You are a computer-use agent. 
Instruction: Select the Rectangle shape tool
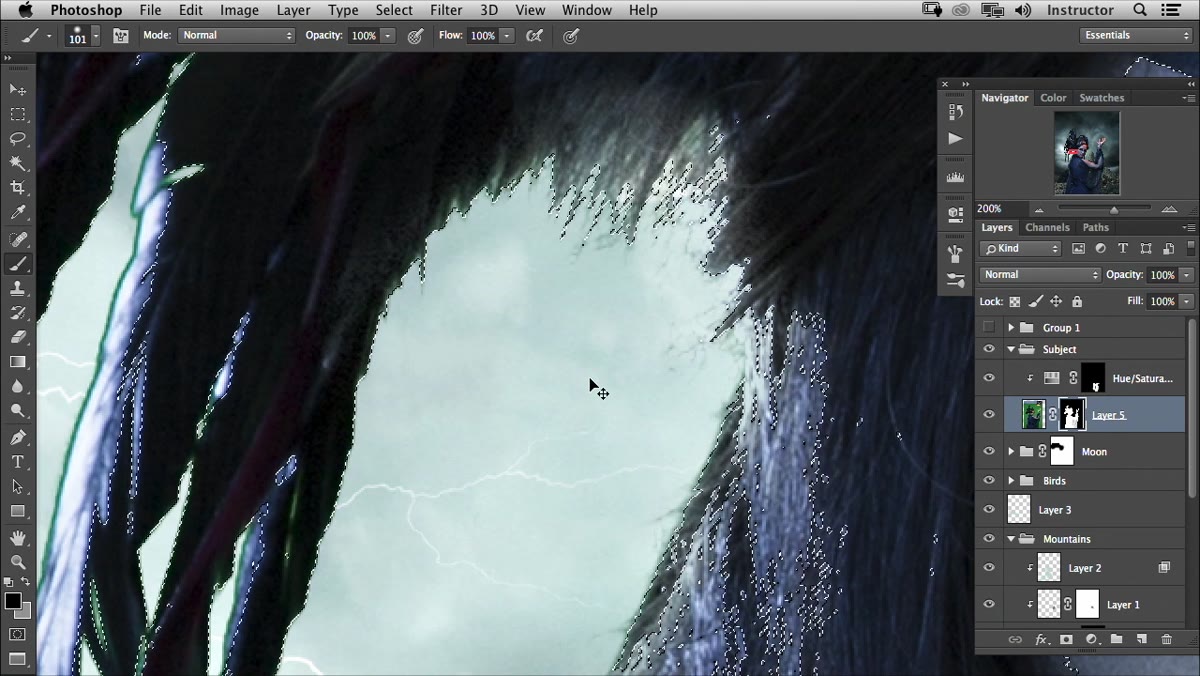(x=18, y=511)
